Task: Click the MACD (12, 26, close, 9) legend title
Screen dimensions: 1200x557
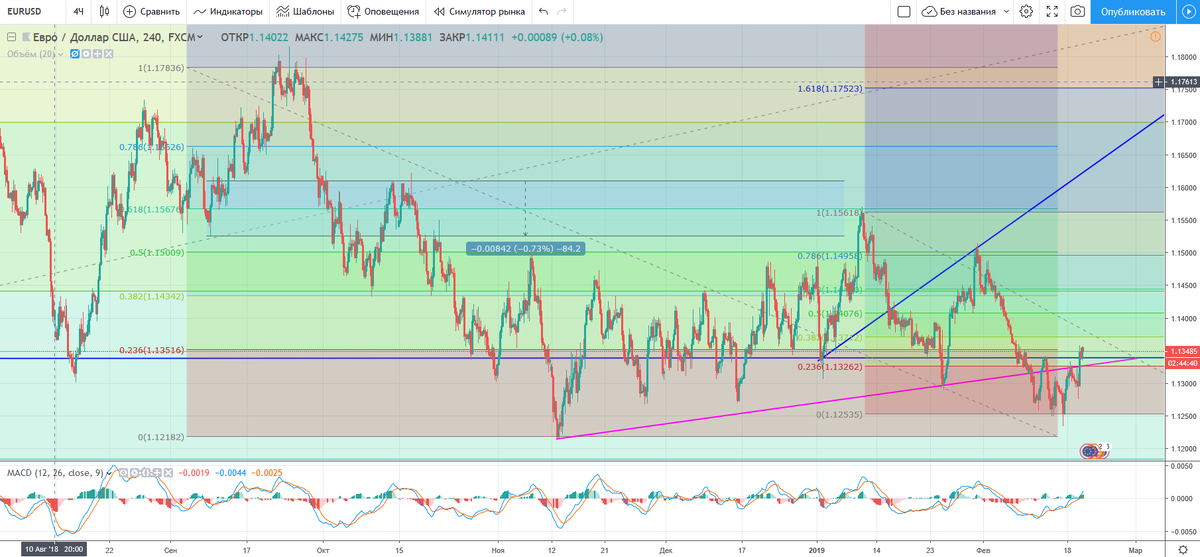Action: click(54, 472)
